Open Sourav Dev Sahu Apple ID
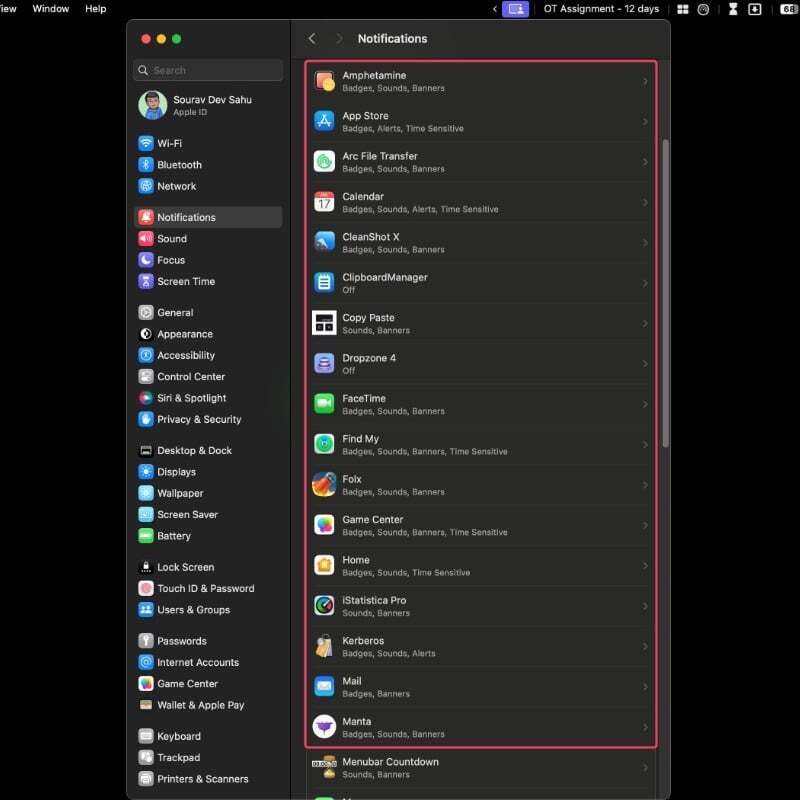The width and height of the screenshot is (800, 800). click(208, 105)
